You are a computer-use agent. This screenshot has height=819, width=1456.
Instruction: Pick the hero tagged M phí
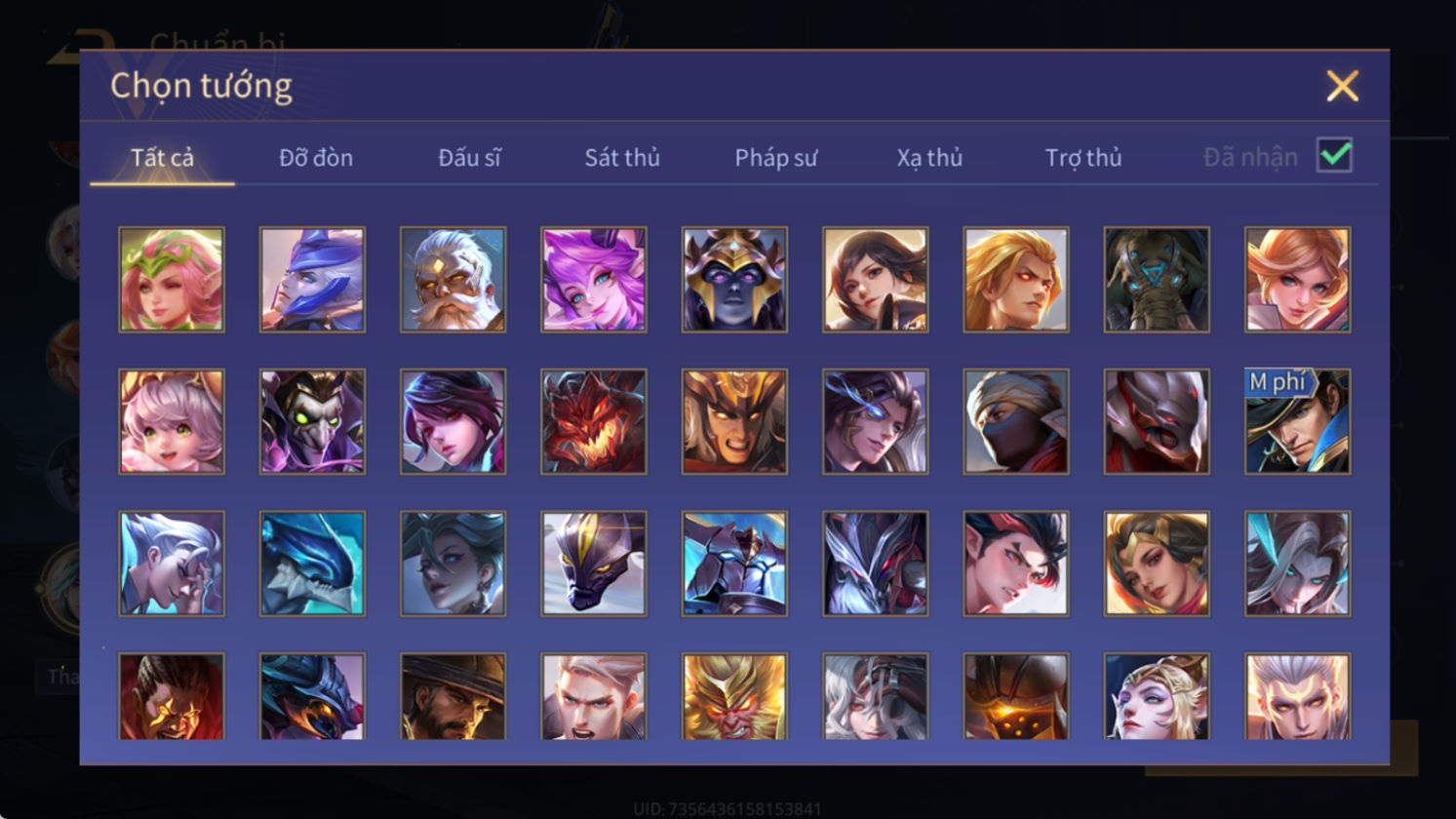click(1298, 421)
